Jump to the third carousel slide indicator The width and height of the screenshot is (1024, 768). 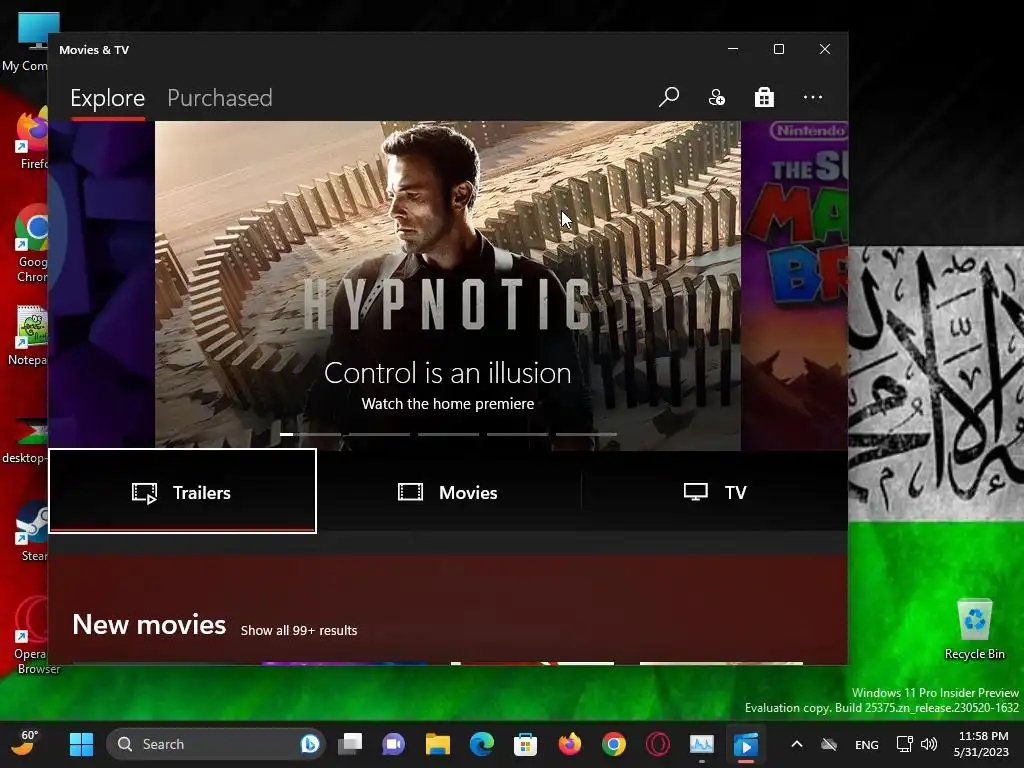pos(448,434)
